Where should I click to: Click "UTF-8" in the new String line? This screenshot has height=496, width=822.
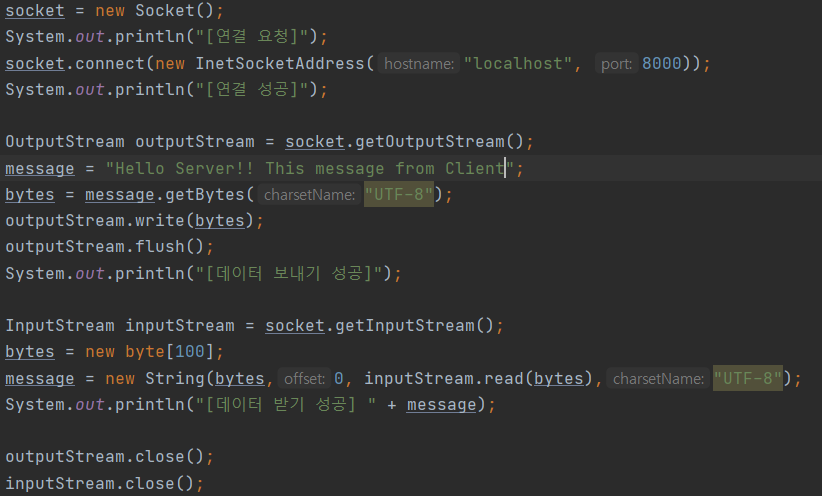[748, 379]
